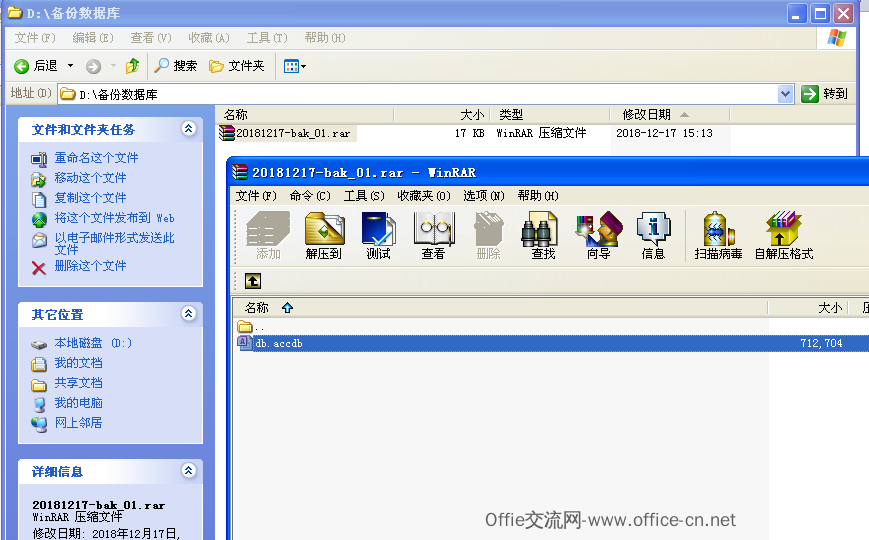Click 删除这个文件 link
The width and height of the screenshot is (869, 540).
click(90, 266)
